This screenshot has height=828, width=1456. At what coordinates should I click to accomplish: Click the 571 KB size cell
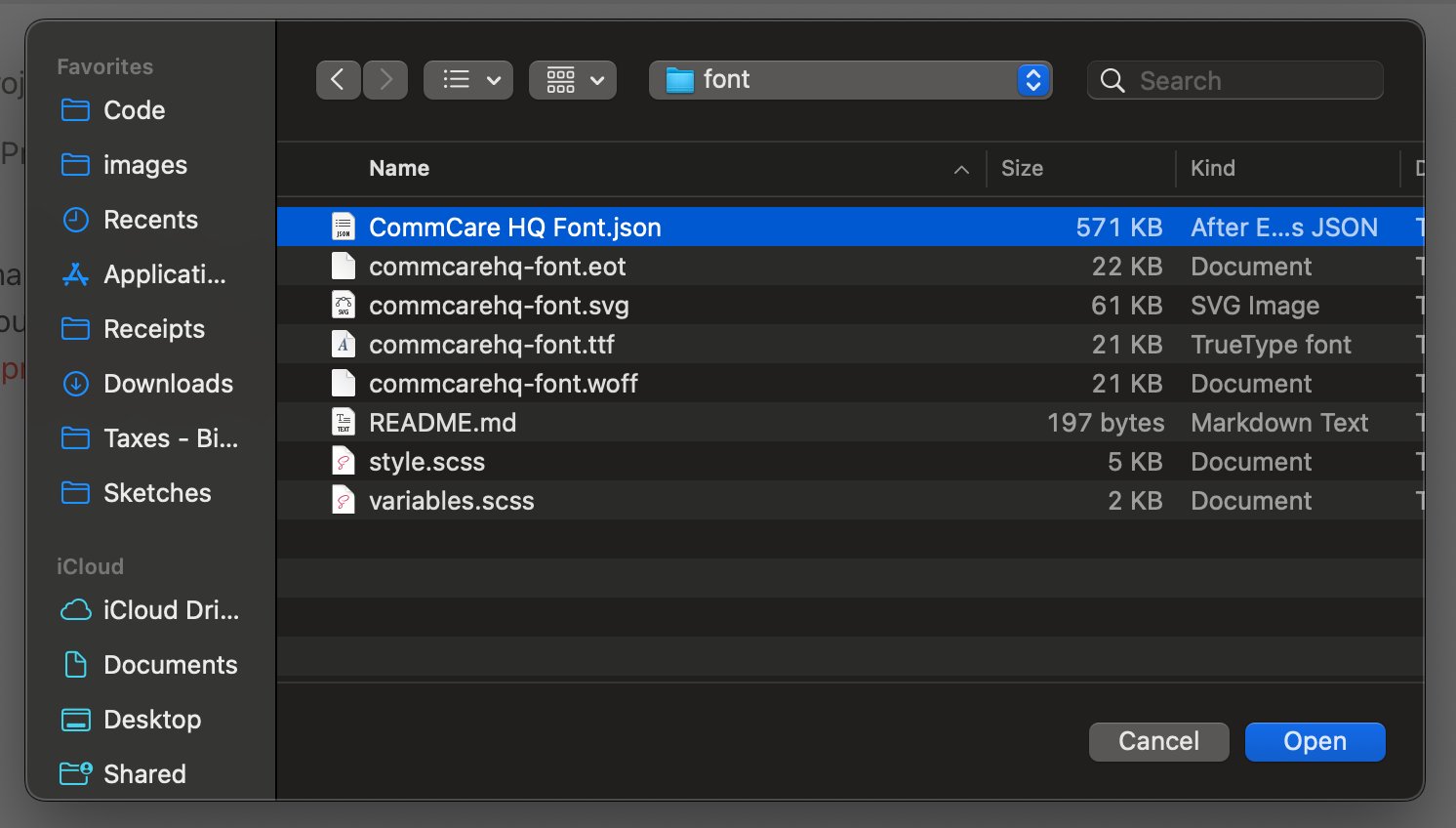[1119, 227]
